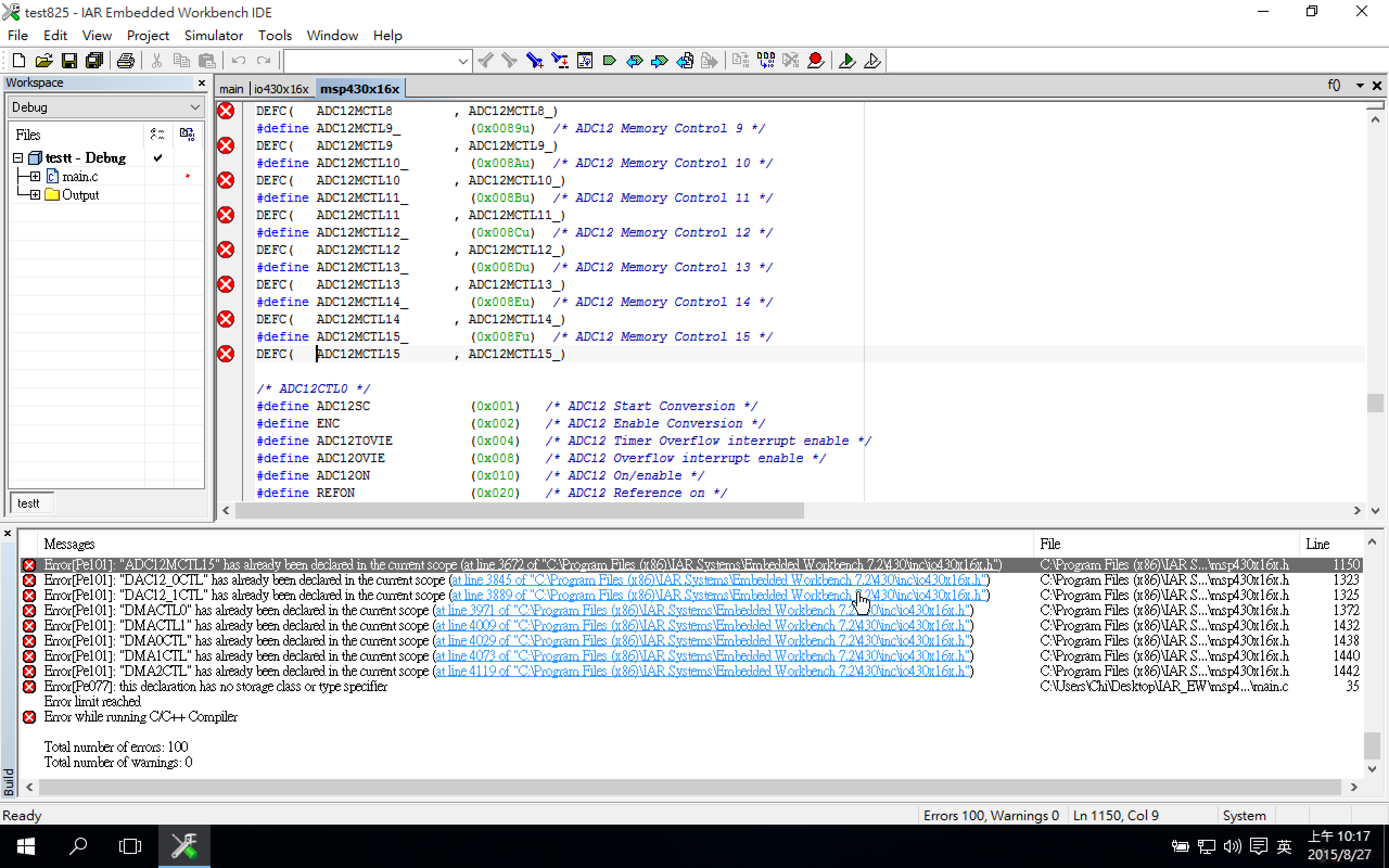Toggle the testt Debug project node
The width and height of the screenshot is (1389, 868).
pyautogui.click(x=17, y=157)
